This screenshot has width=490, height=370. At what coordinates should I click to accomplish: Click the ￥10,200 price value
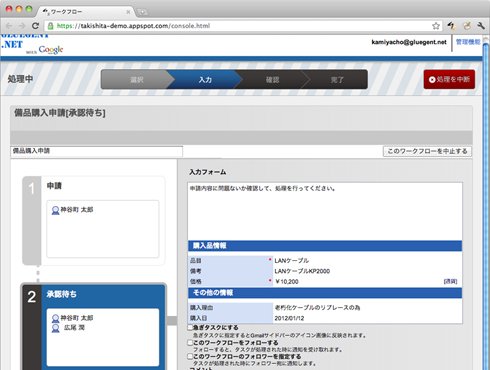[287, 282]
